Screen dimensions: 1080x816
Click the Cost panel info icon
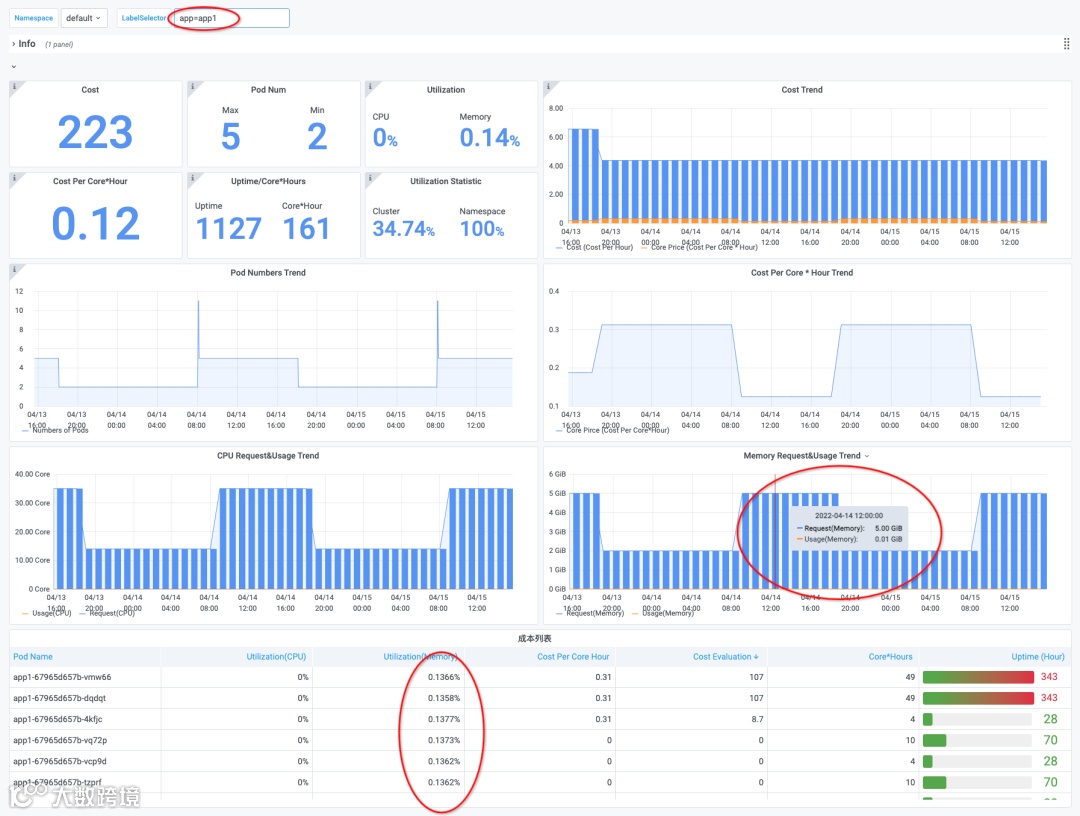[14, 86]
